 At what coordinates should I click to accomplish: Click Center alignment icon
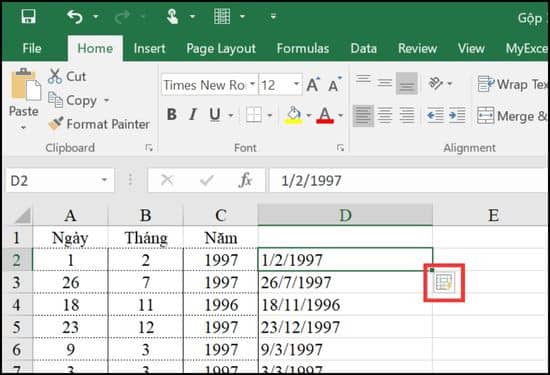385,115
